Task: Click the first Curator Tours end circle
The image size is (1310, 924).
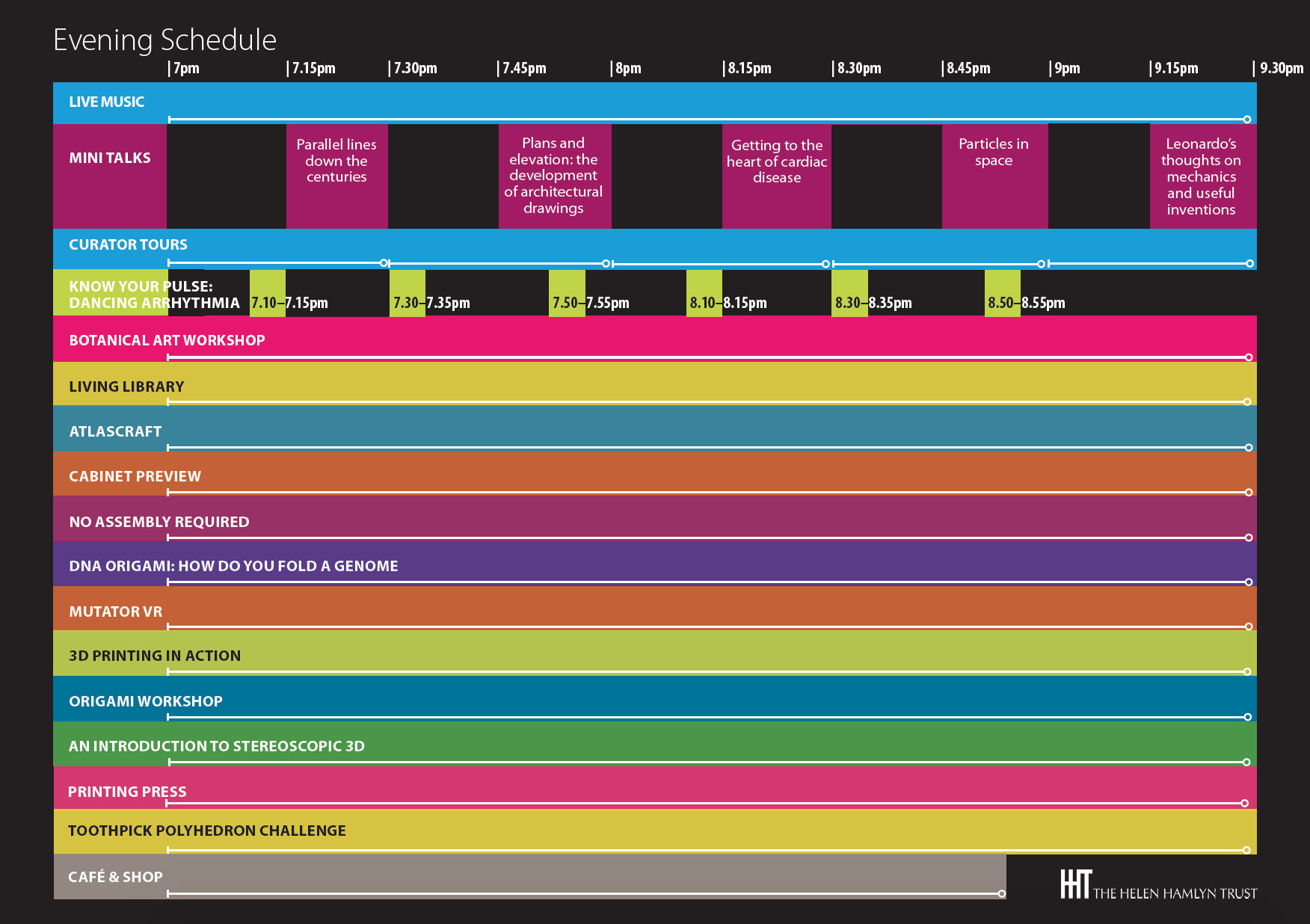Action: click(384, 263)
